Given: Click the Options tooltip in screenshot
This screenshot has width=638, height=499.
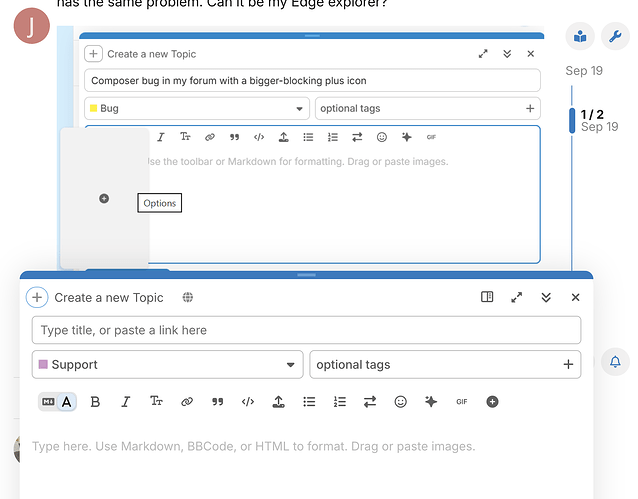Looking at the screenshot, I should click(x=160, y=203).
